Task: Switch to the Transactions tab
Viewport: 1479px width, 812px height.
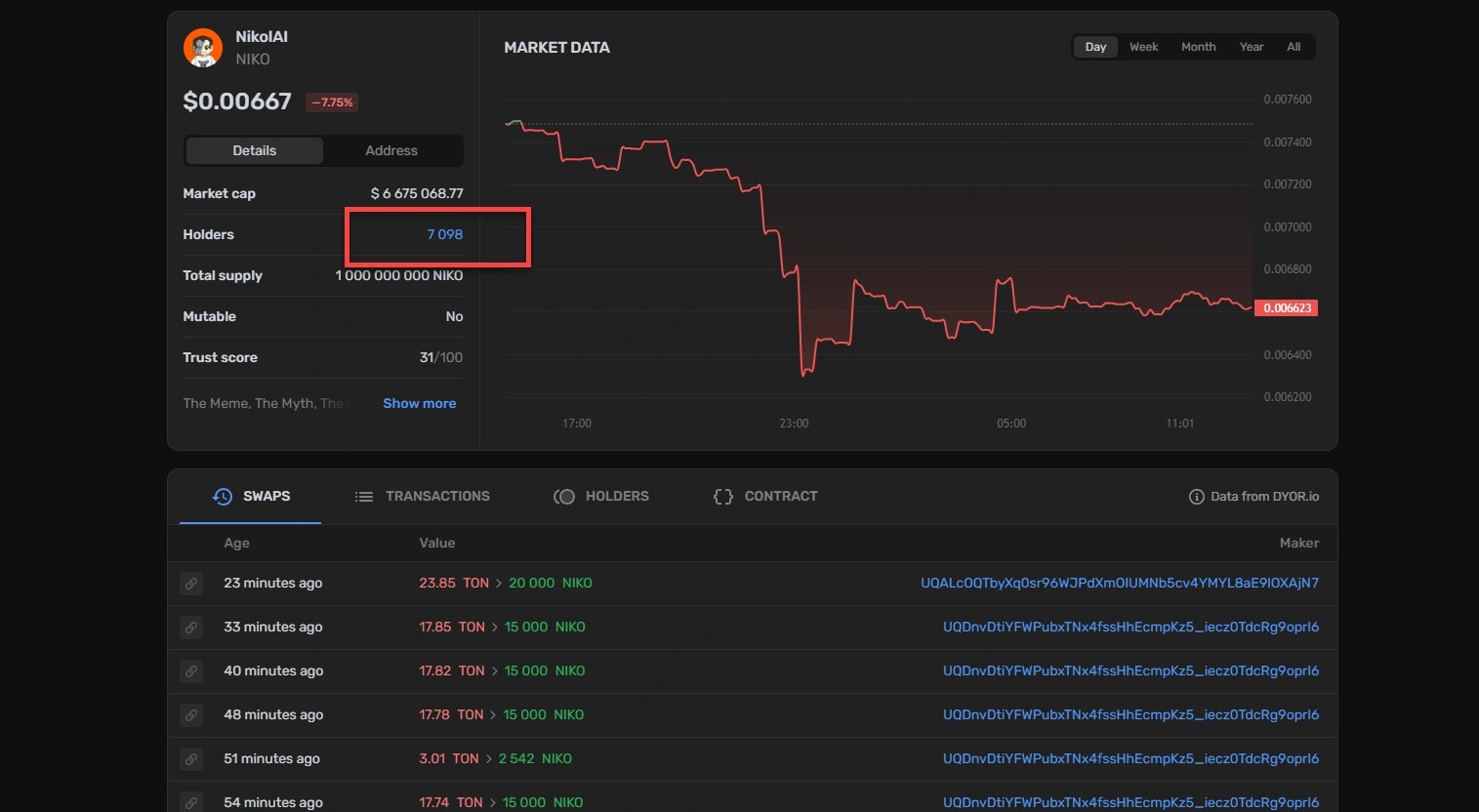Action: click(422, 497)
